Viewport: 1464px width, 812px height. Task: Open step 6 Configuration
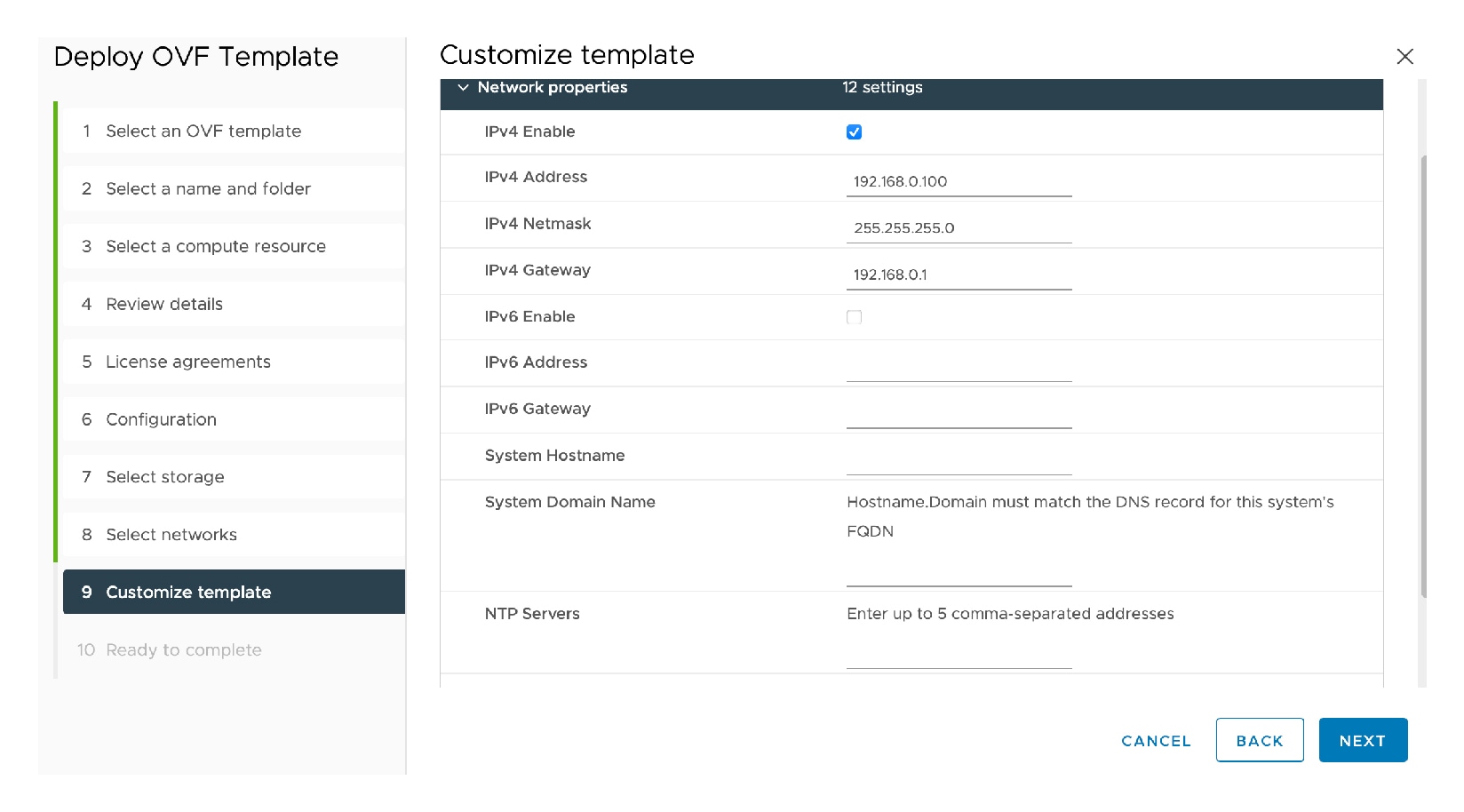coord(161,419)
